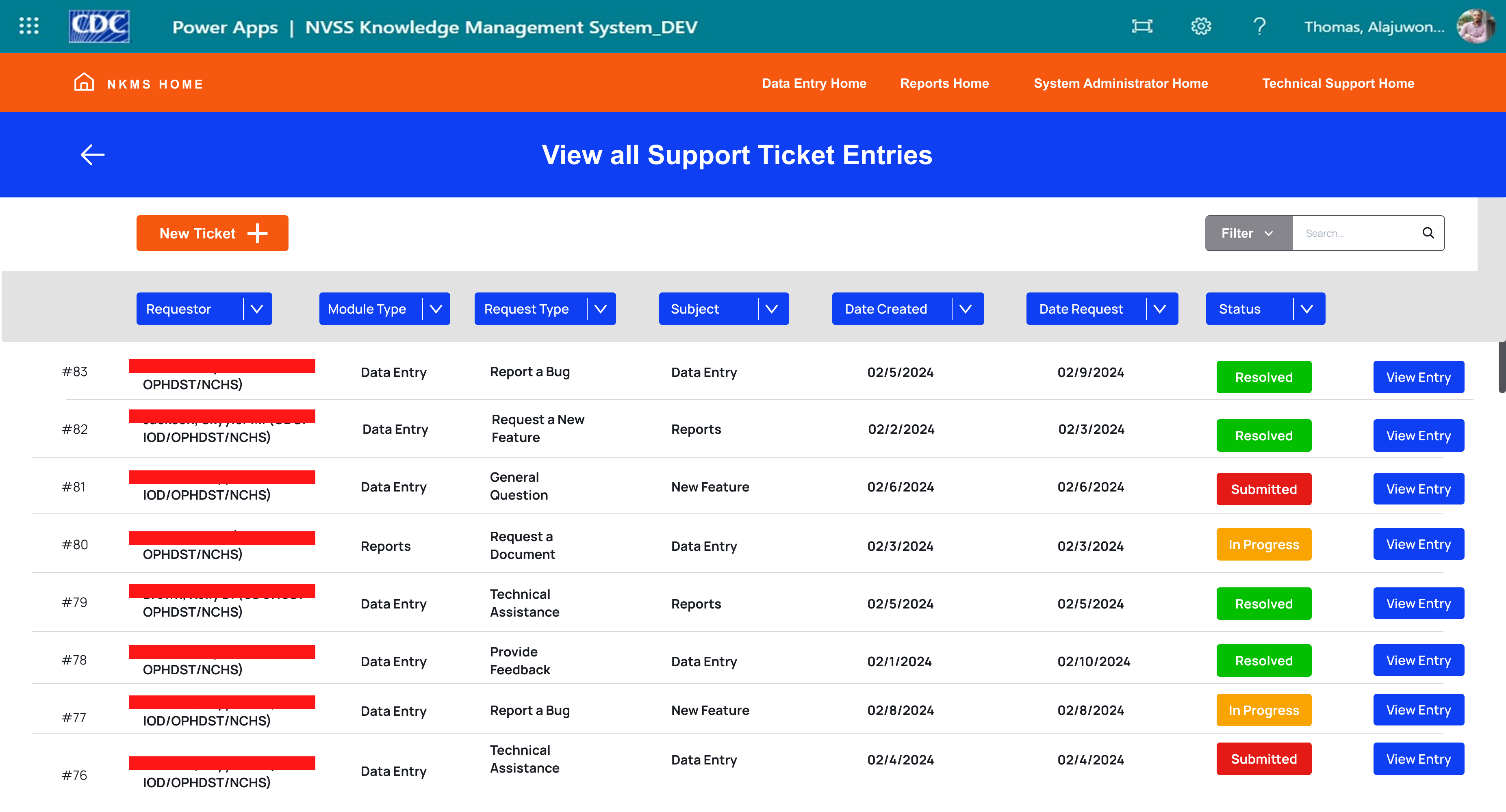Open Thomas's profile avatar

click(x=1476, y=26)
